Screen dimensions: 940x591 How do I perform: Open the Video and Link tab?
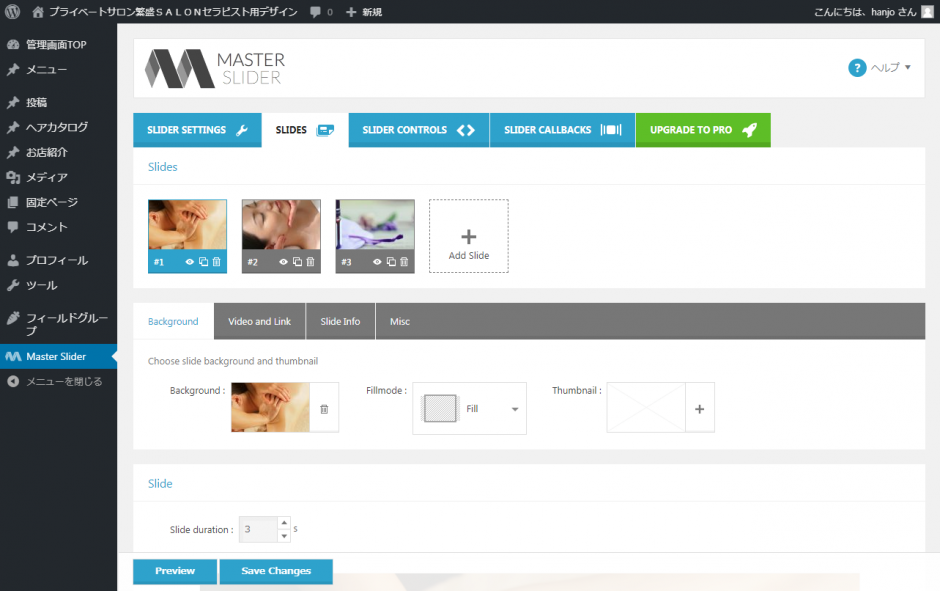259,321
